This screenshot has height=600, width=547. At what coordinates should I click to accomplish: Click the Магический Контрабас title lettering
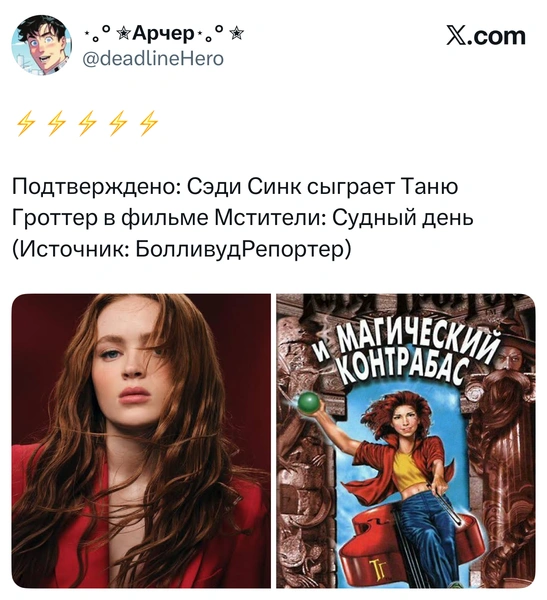pyautogui.click(x=407, y=358)
